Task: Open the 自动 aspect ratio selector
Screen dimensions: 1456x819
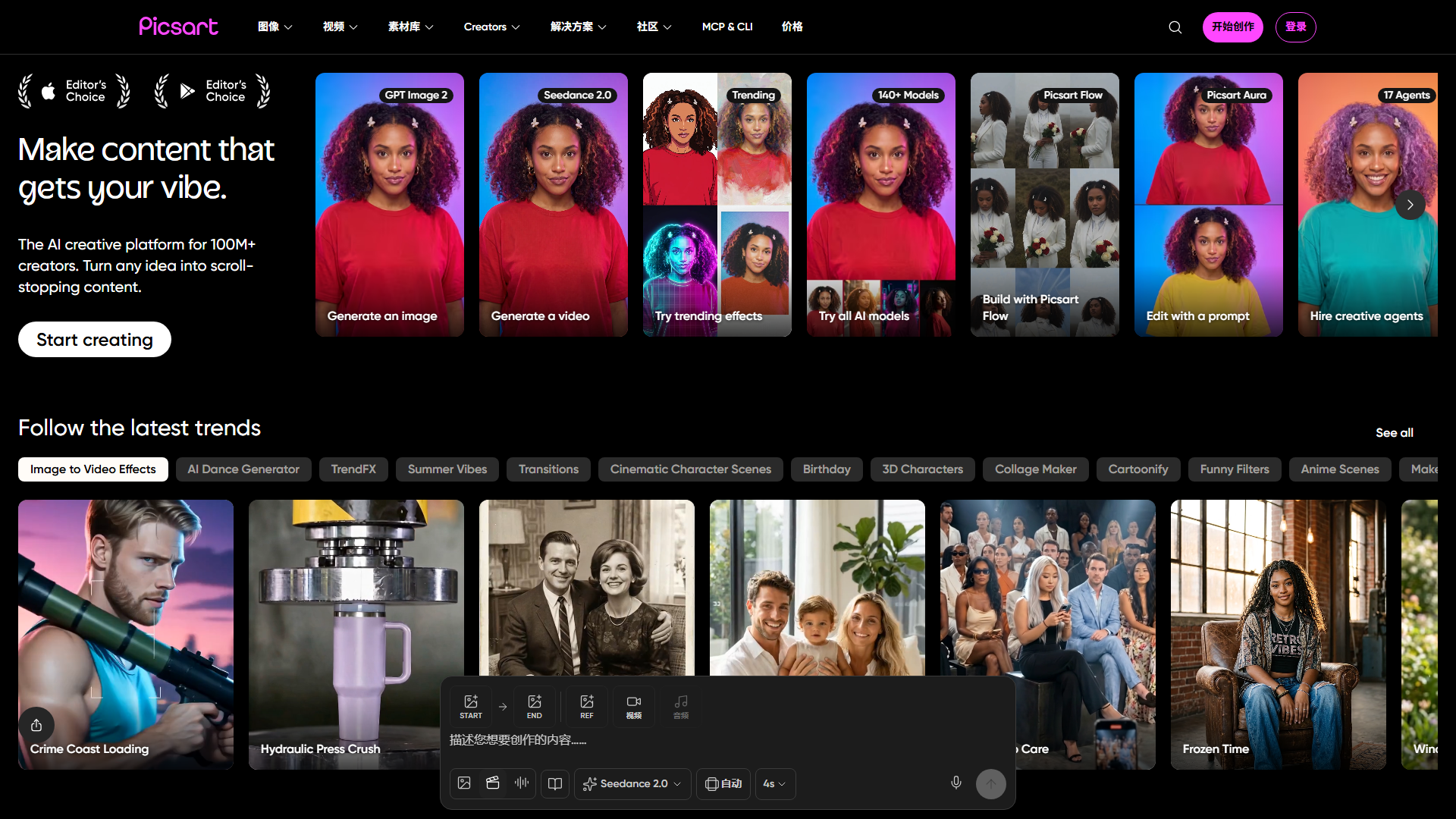Action: tap(723, 783)
